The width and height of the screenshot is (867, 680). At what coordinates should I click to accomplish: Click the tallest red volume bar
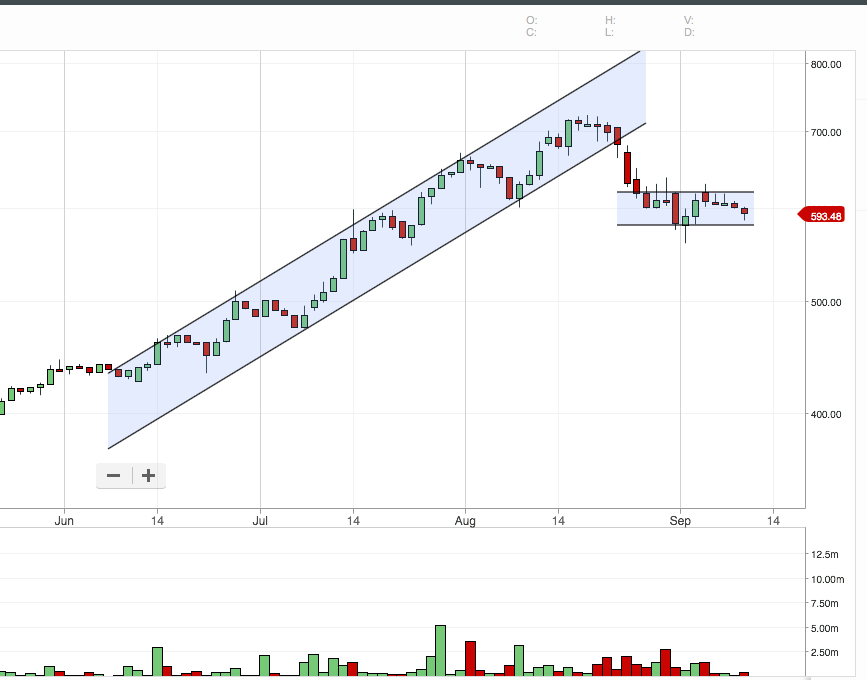click(x=471, y=658)
